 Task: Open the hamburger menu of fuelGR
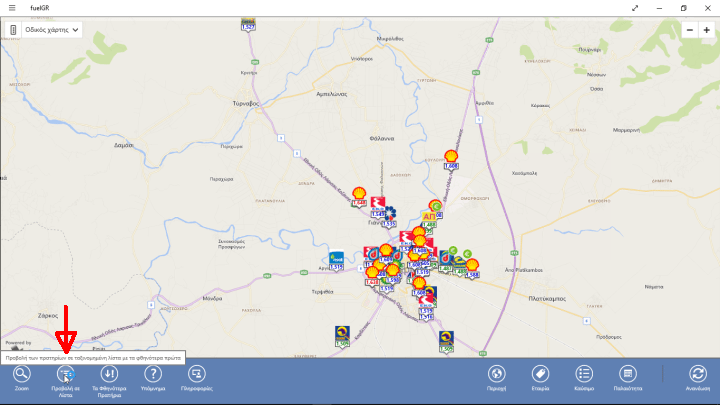point(12,8)
